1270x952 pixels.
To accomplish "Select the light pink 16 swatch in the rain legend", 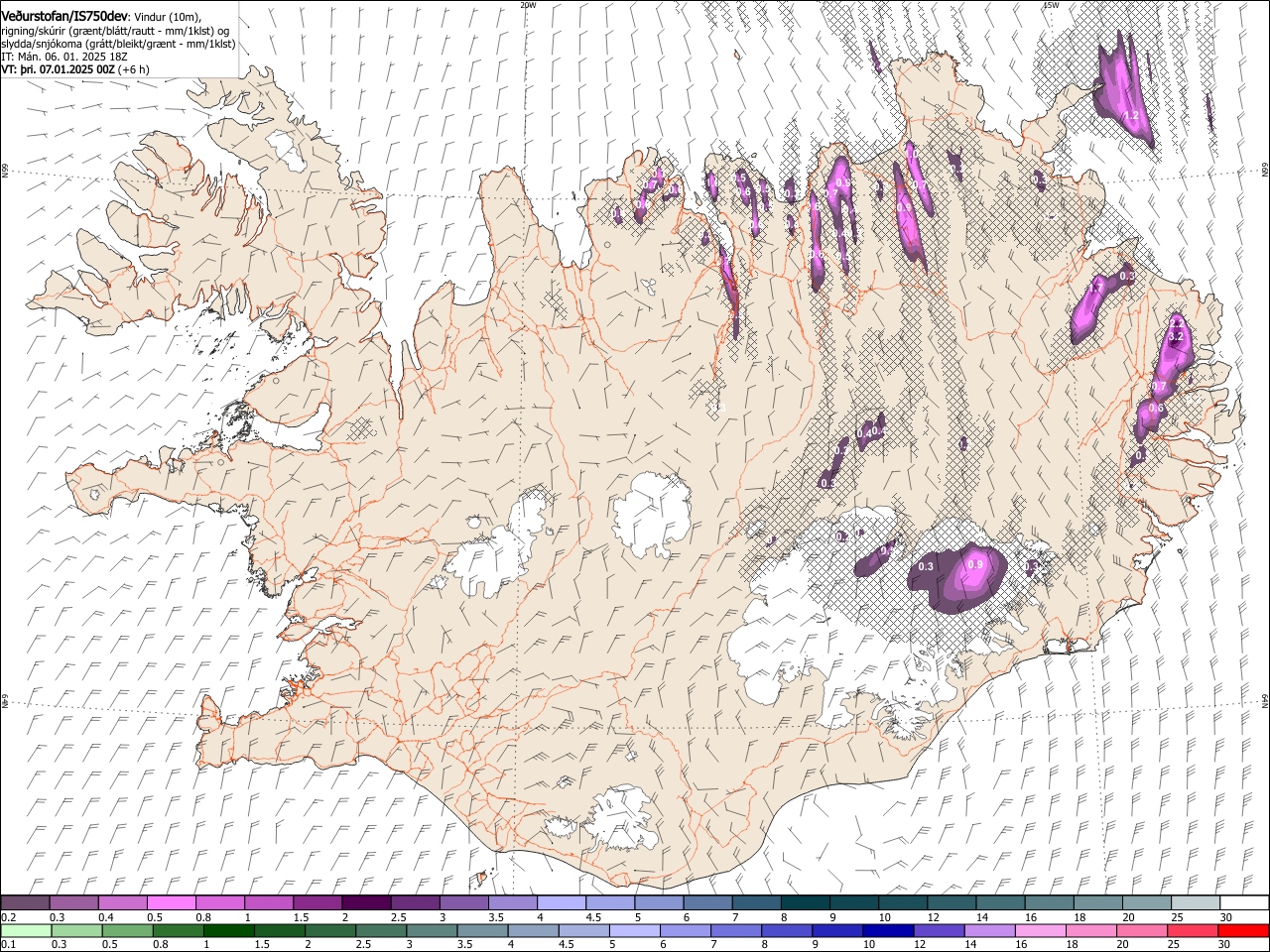I will [1041, 930].
